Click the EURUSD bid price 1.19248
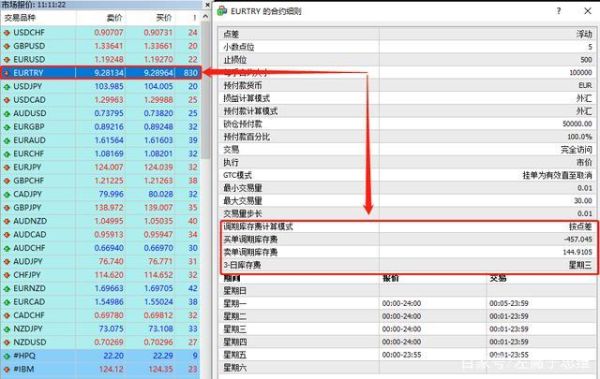The width and height of the screenshot is (600, 379). tap(109, 60)
